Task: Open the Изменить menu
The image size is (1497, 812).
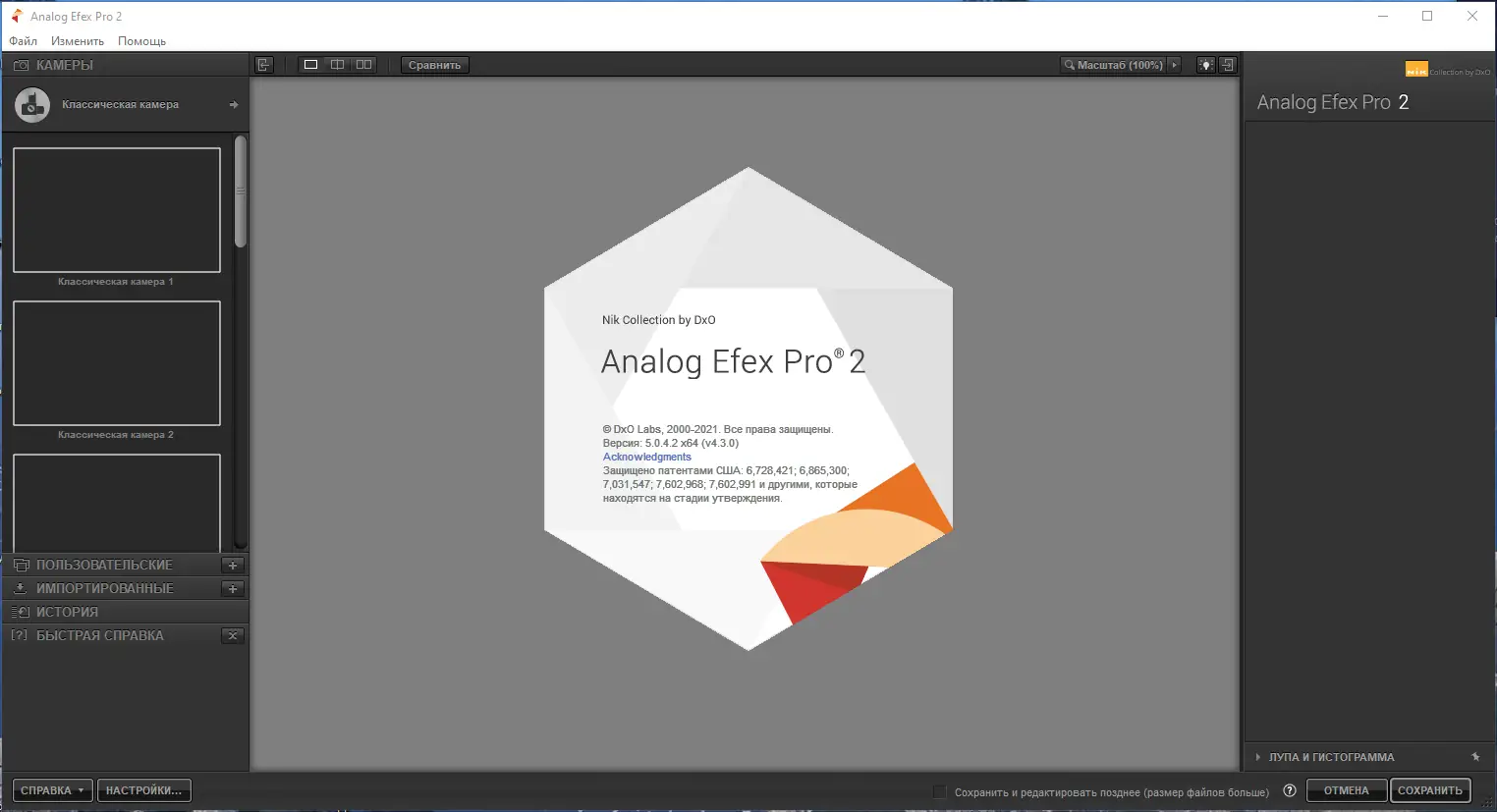Action: pos(78,41)
